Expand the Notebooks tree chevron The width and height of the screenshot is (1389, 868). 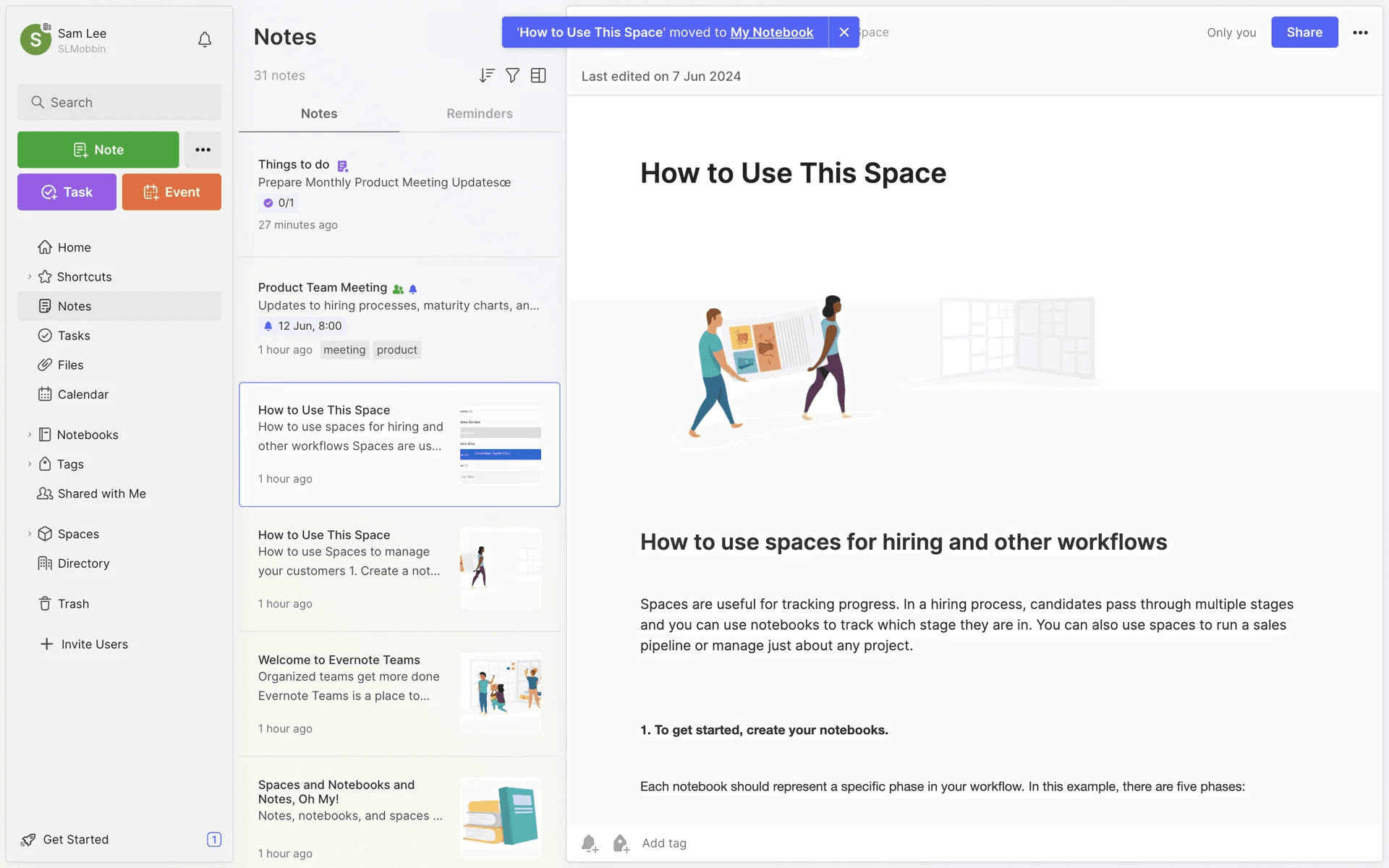point(30,435)
